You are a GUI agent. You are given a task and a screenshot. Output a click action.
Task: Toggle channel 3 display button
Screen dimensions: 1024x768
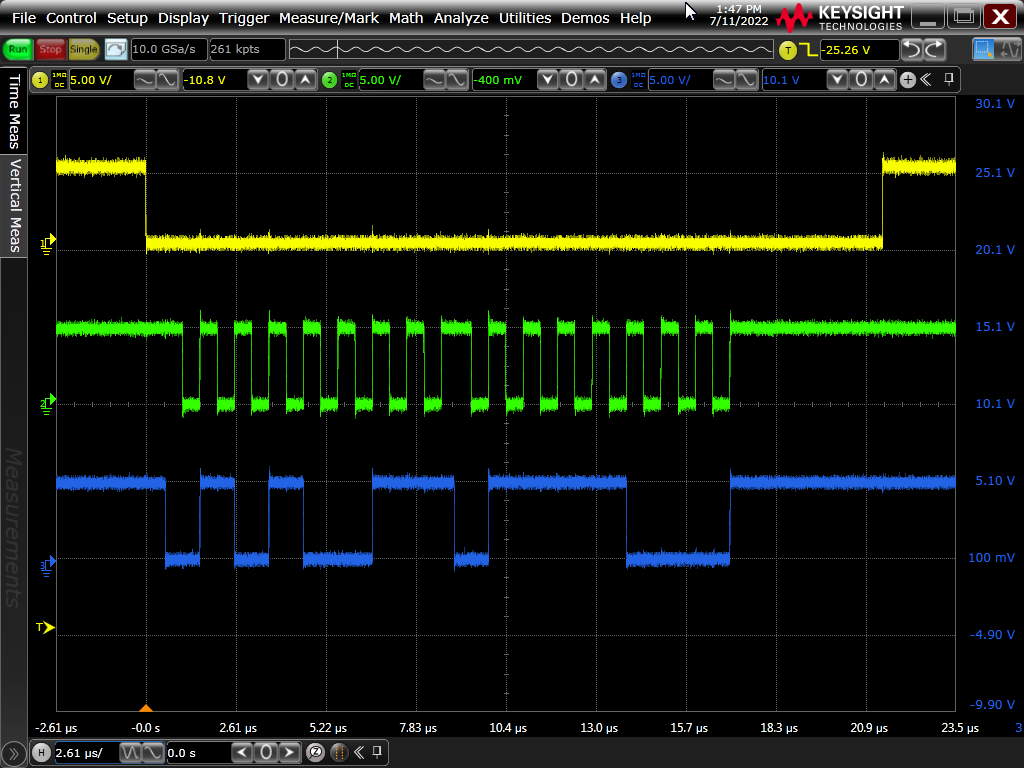point(619,80)
